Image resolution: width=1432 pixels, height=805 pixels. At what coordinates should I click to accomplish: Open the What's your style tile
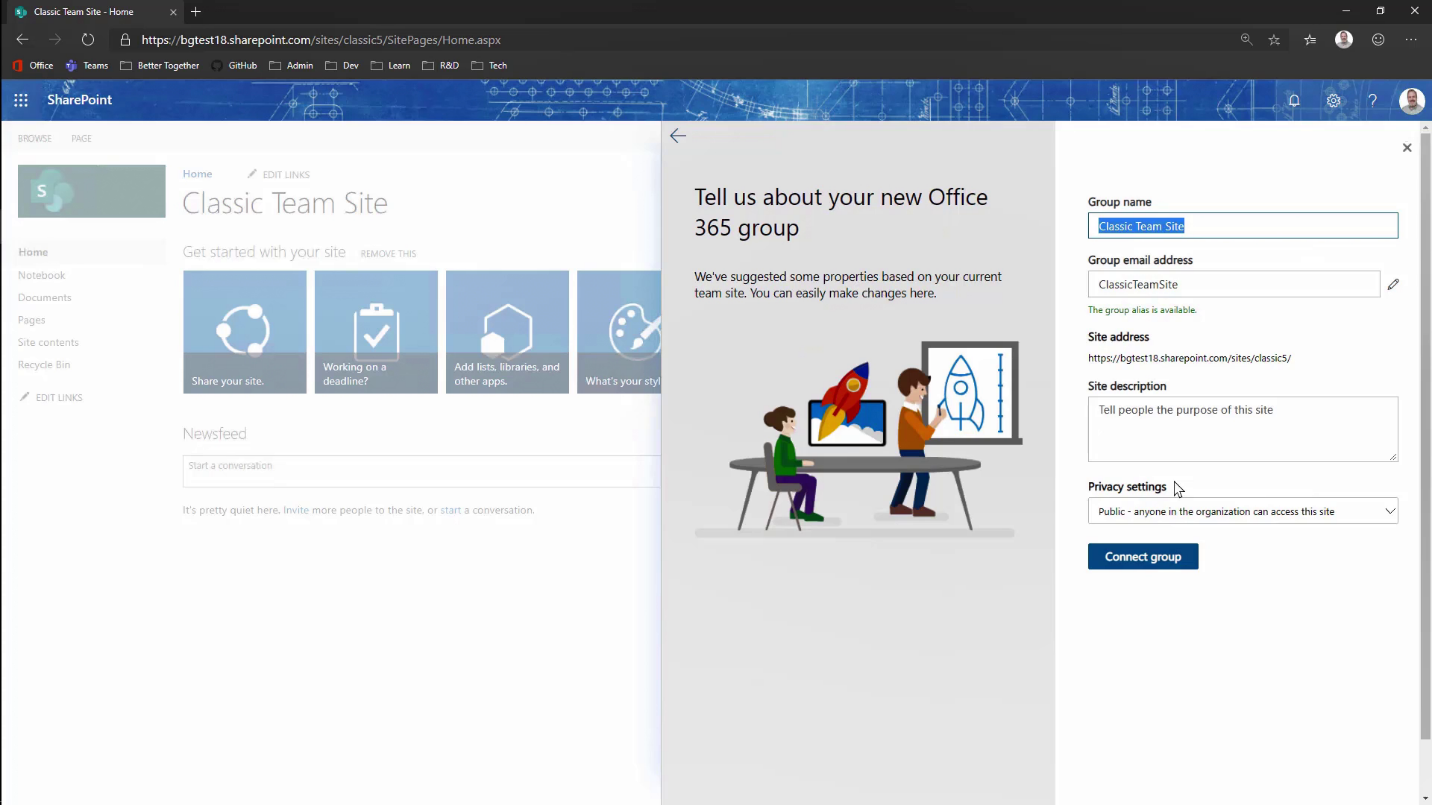click(x=619, y=332)
